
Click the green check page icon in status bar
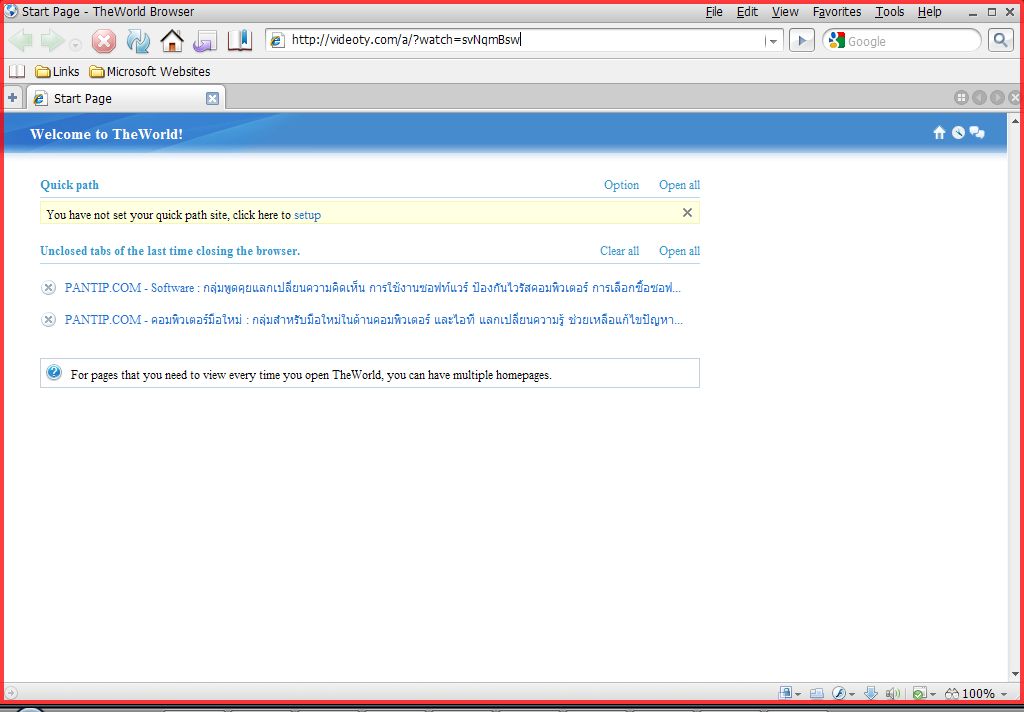[920, 693]
